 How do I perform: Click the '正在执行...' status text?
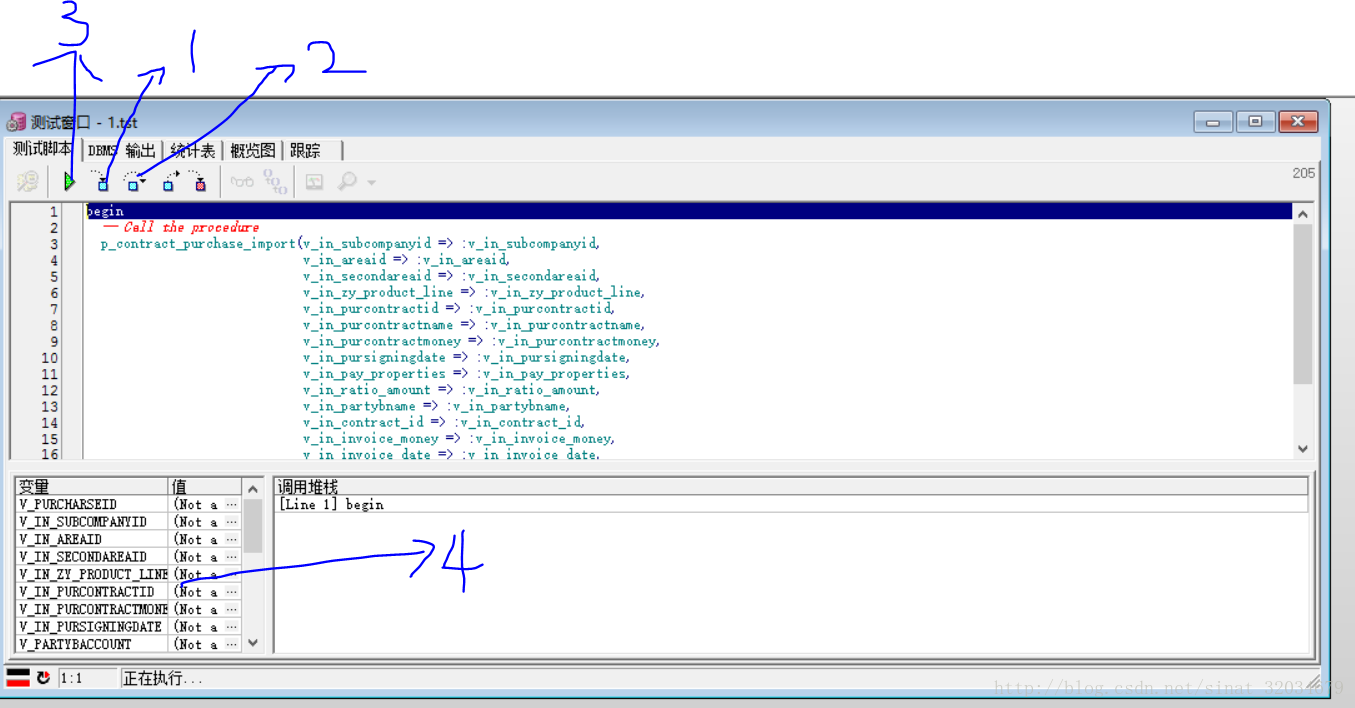(162, 678)
